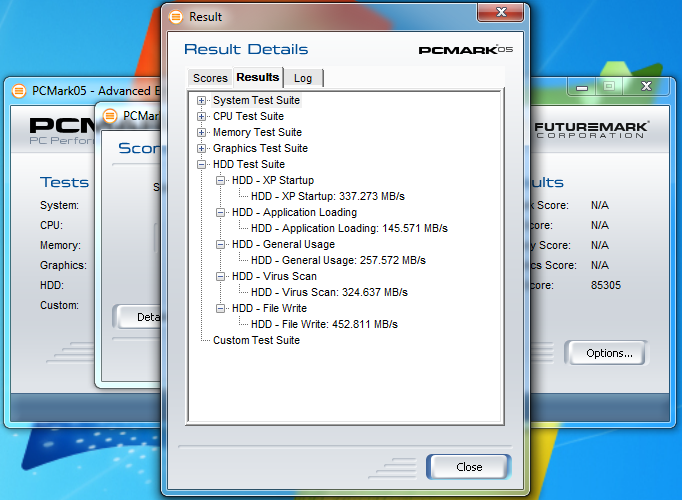Select the HDD - XP Startup parent row

273,180
